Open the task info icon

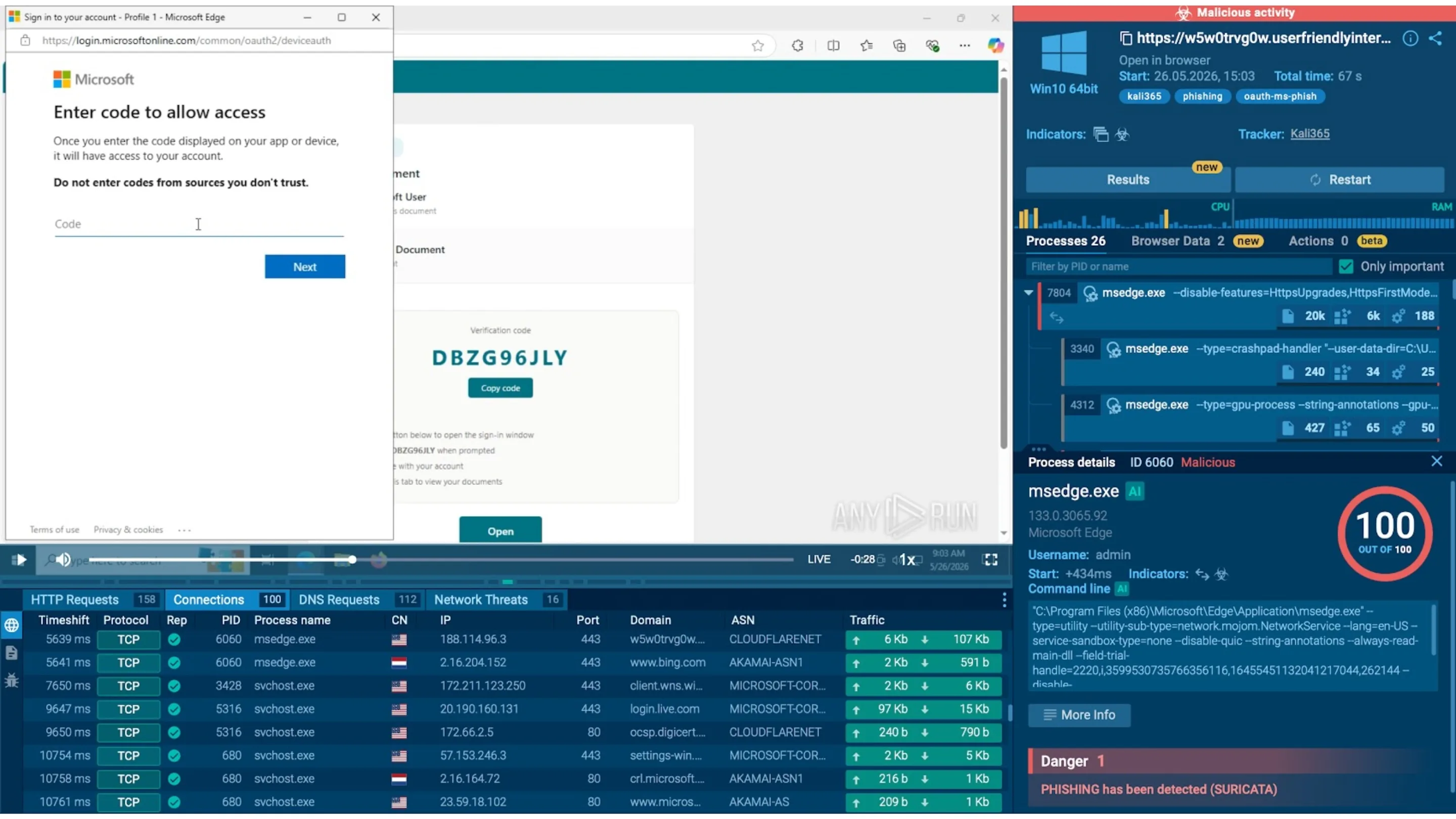1410,38
